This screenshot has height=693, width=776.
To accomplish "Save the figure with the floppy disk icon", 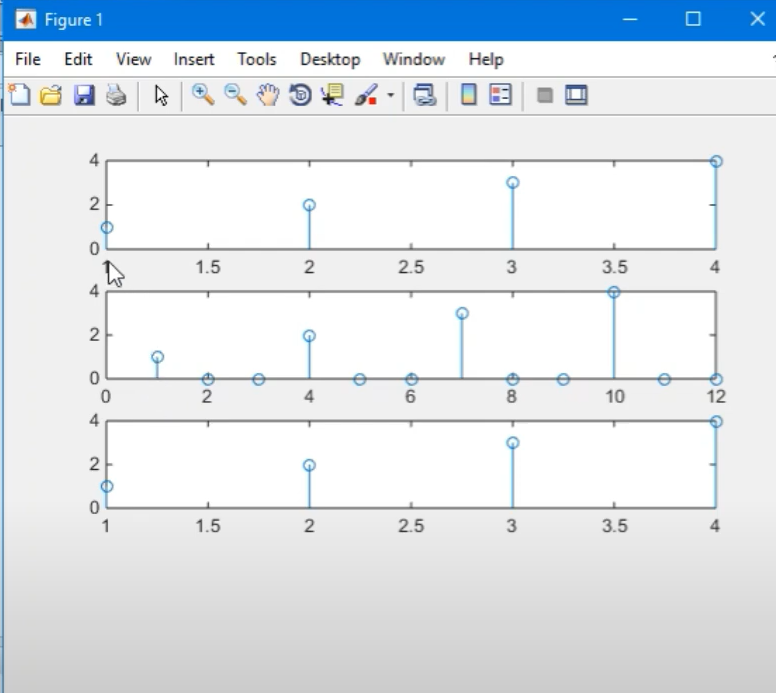I will pyautogui.click(x=84, y=95).
